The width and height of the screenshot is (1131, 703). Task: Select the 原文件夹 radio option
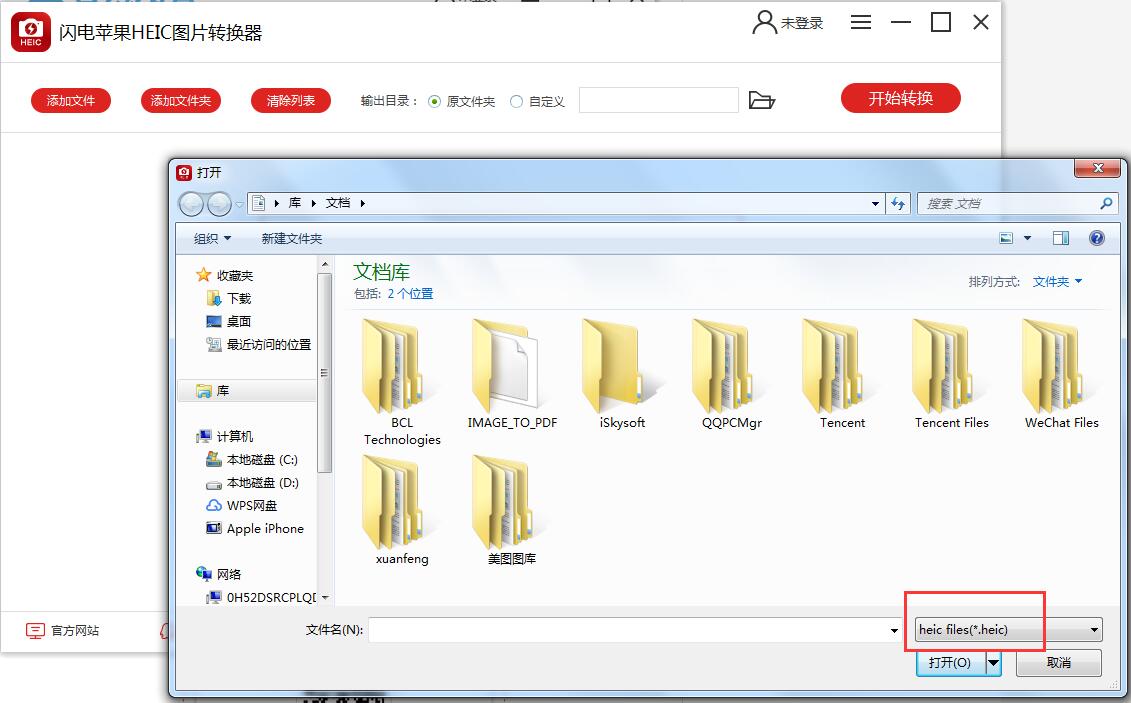click(435, 101)
